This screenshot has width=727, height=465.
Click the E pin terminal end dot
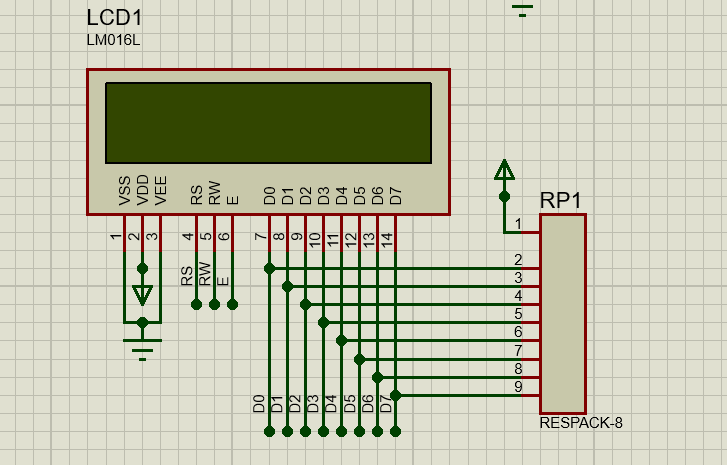click(x=233, y=304)
